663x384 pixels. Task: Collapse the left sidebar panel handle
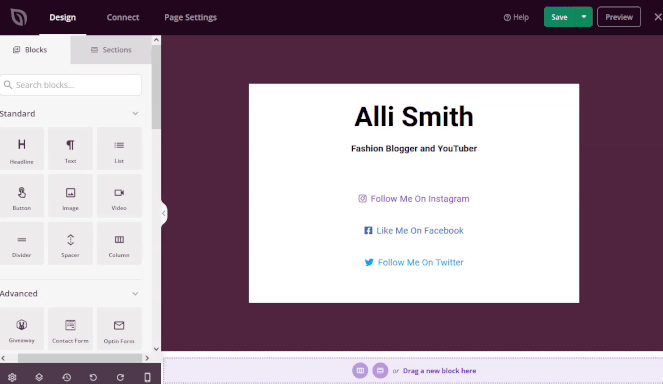click(164, 213)
